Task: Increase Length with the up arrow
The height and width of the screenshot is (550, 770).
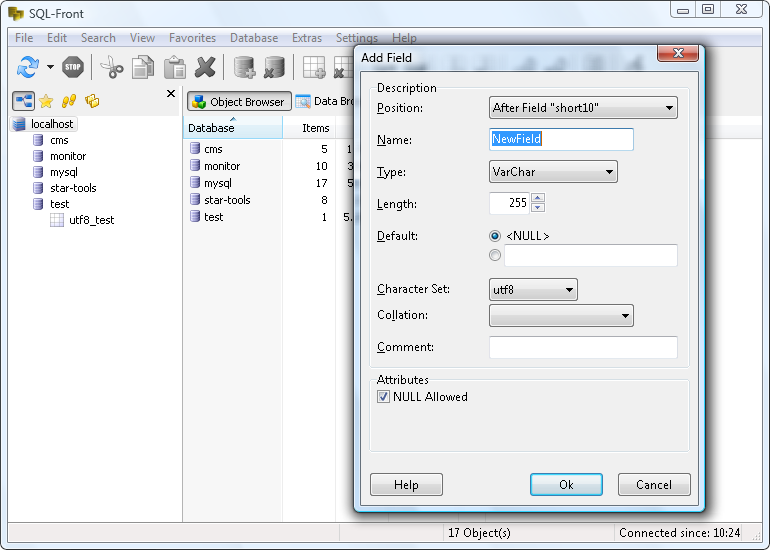Action: pyautogui.click(x=538, y=198)
